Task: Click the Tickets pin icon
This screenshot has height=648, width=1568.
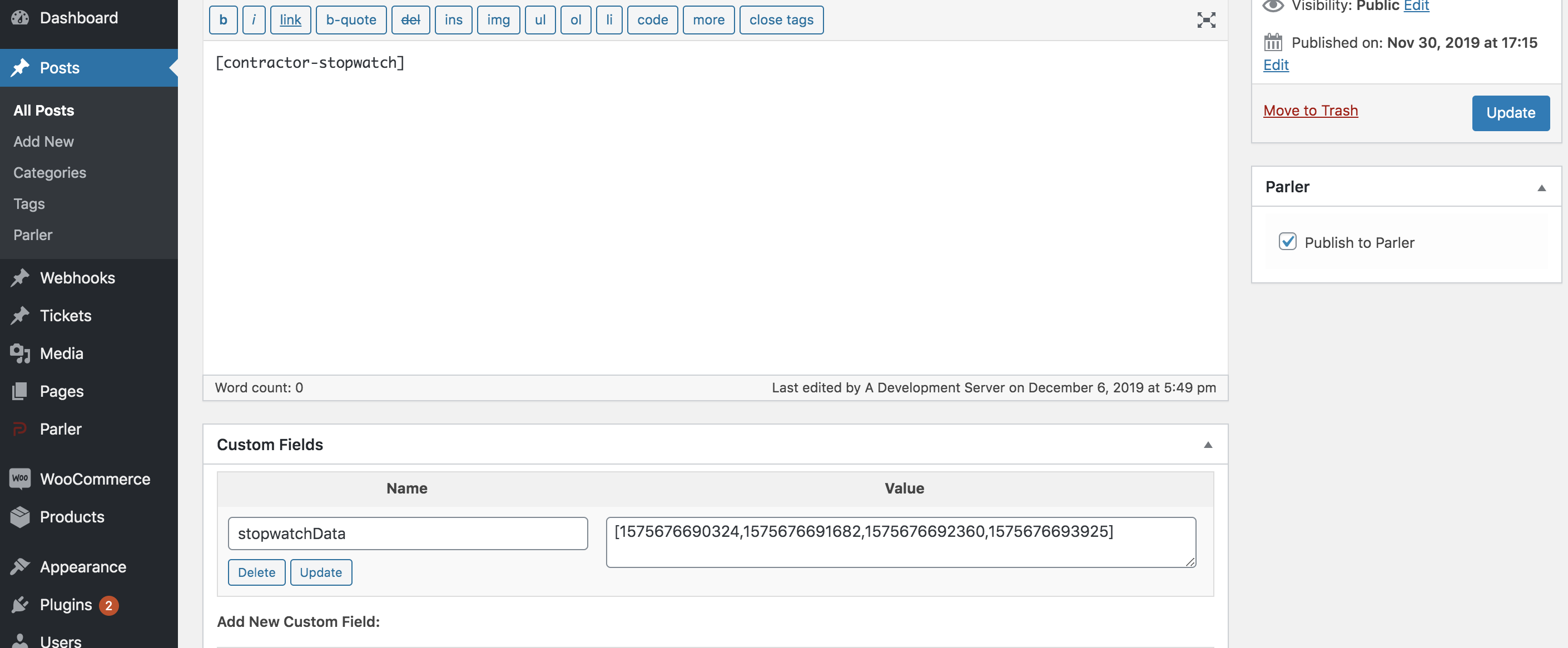Action: point(20,315)
